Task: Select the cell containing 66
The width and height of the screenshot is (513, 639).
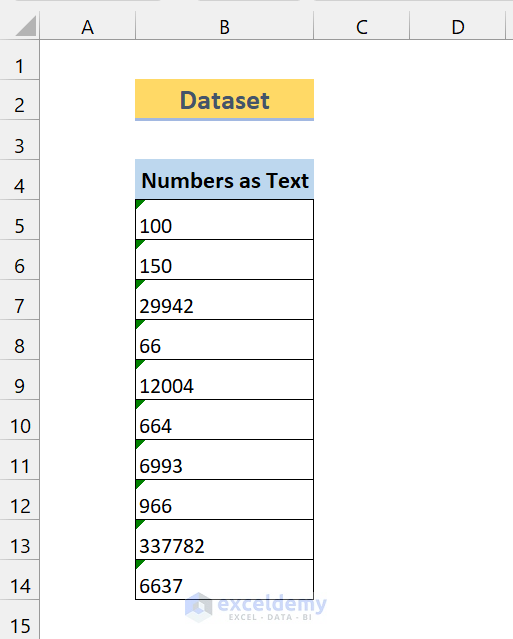Action: coord(225,339)
